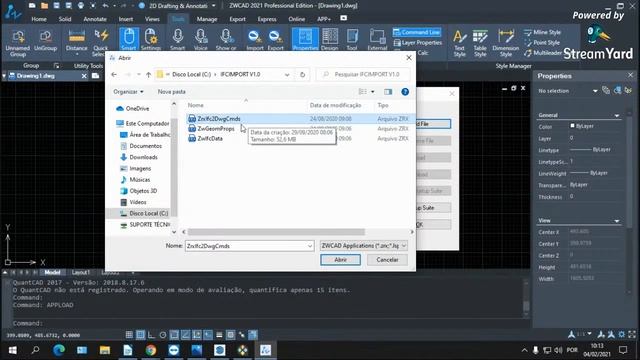Click the Nova pasta button

(x=171, y=92)
